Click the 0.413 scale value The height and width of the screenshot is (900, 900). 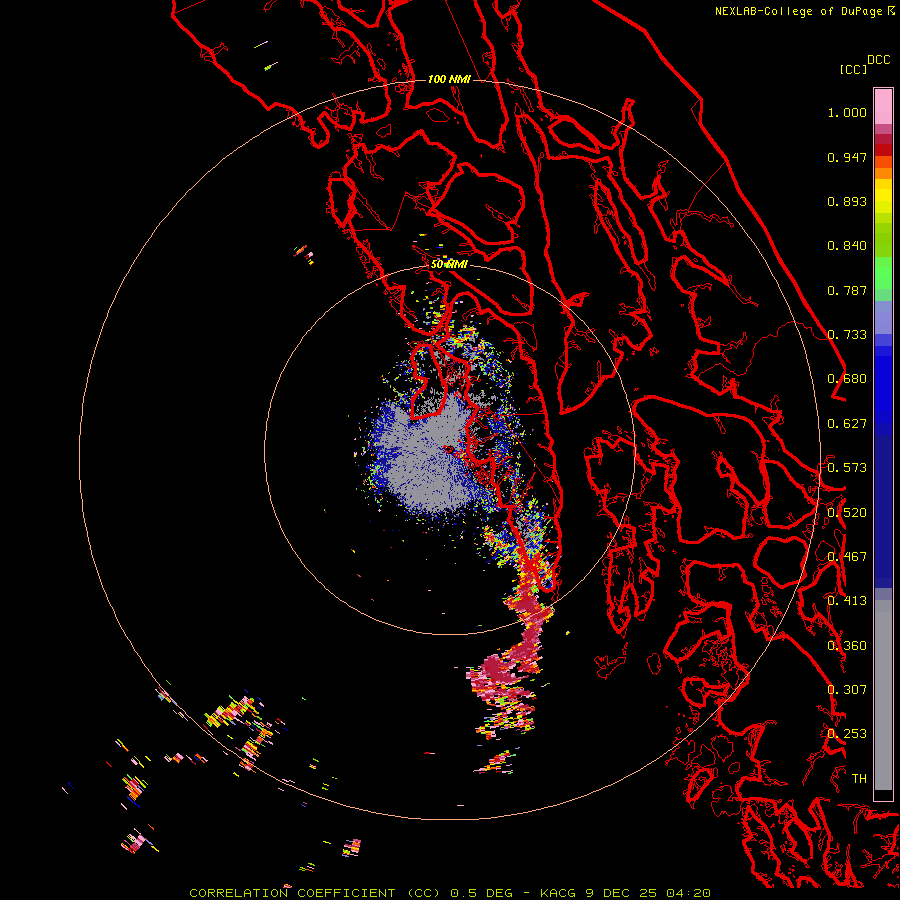(847, 601)
